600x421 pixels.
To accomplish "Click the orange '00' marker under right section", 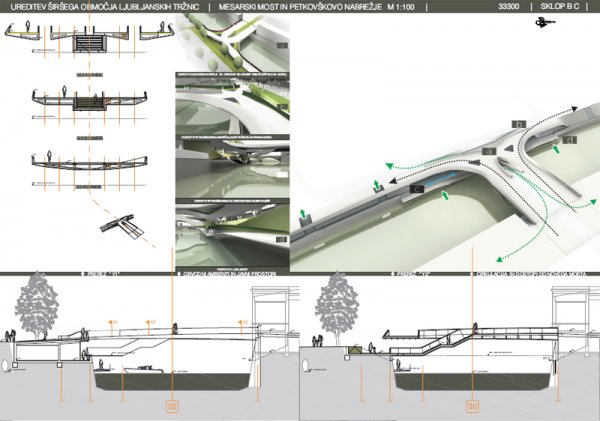I will 470,407.
